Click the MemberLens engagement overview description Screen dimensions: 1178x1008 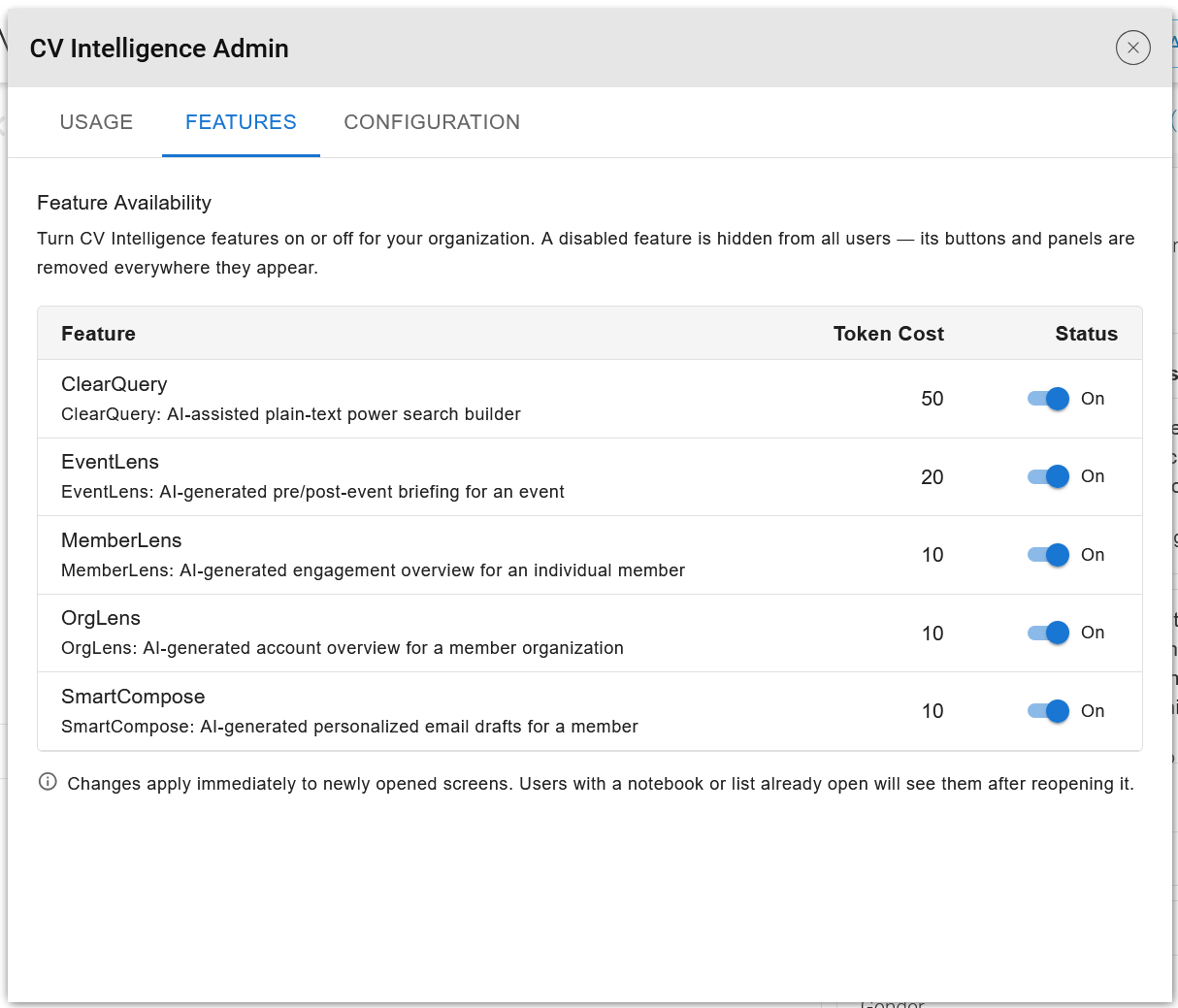[373, 570]
